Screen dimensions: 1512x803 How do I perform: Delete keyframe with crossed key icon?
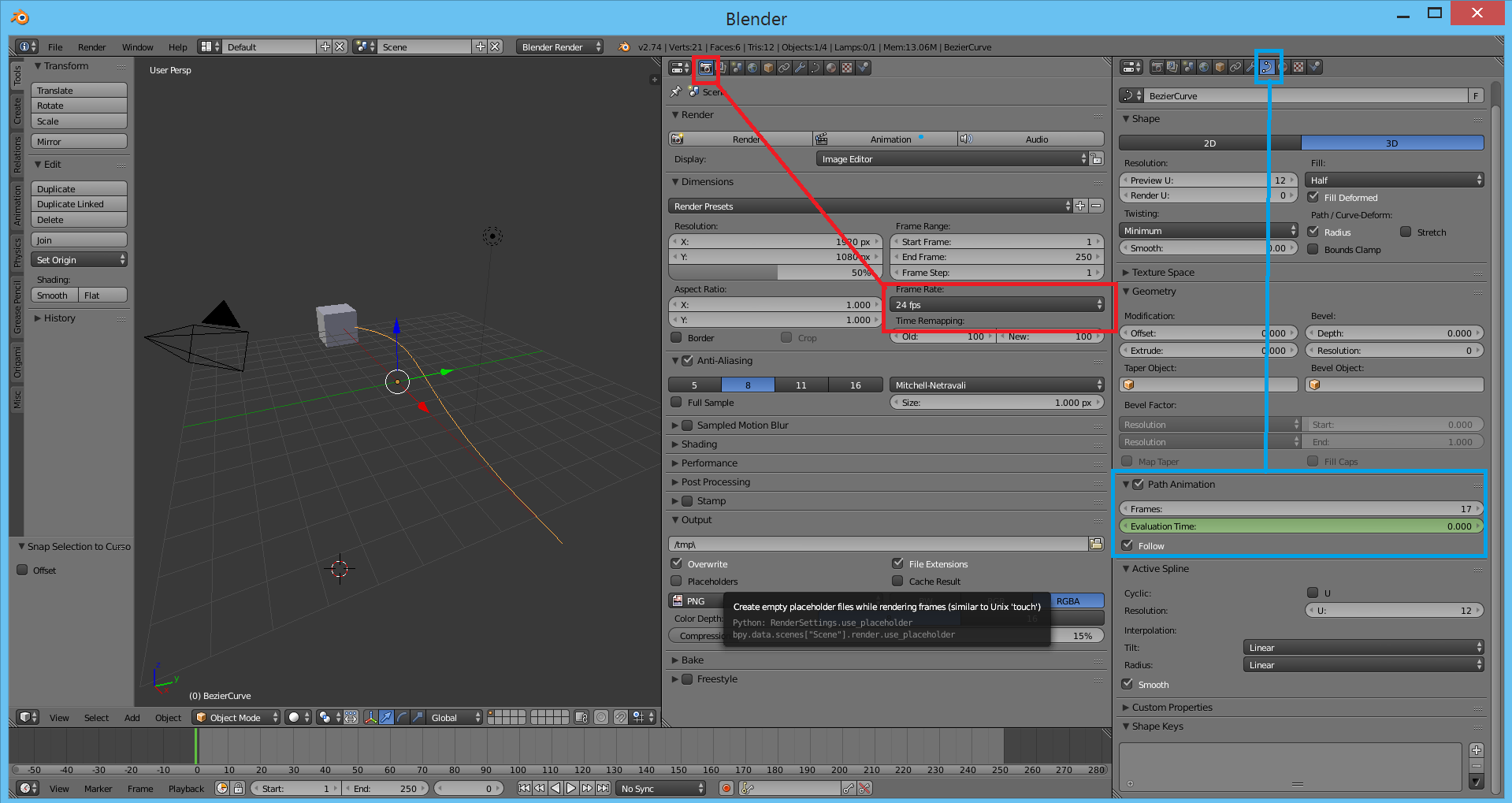click(864, 788)
